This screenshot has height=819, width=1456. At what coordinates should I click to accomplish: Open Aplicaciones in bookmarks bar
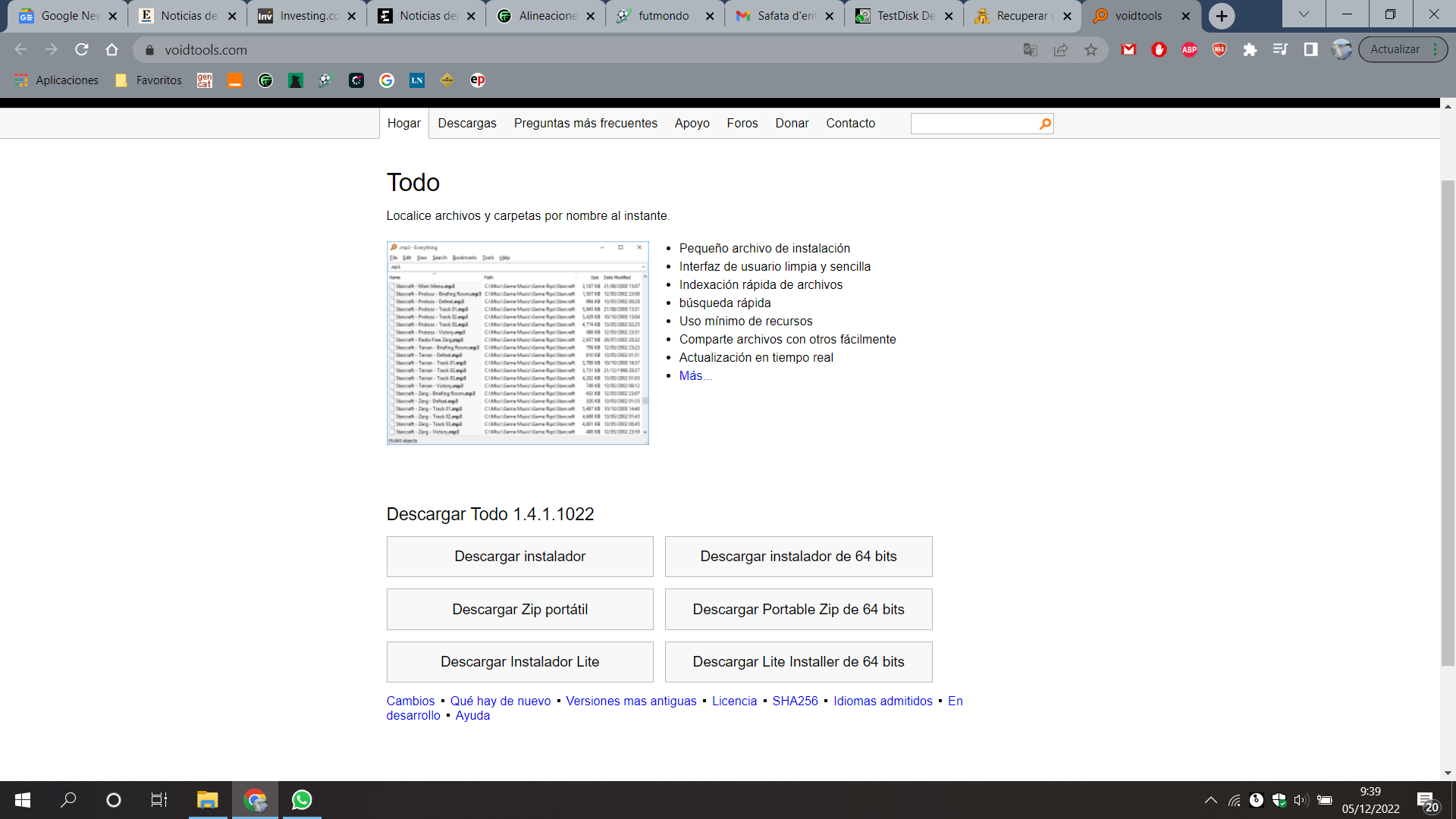click(57, 80)
